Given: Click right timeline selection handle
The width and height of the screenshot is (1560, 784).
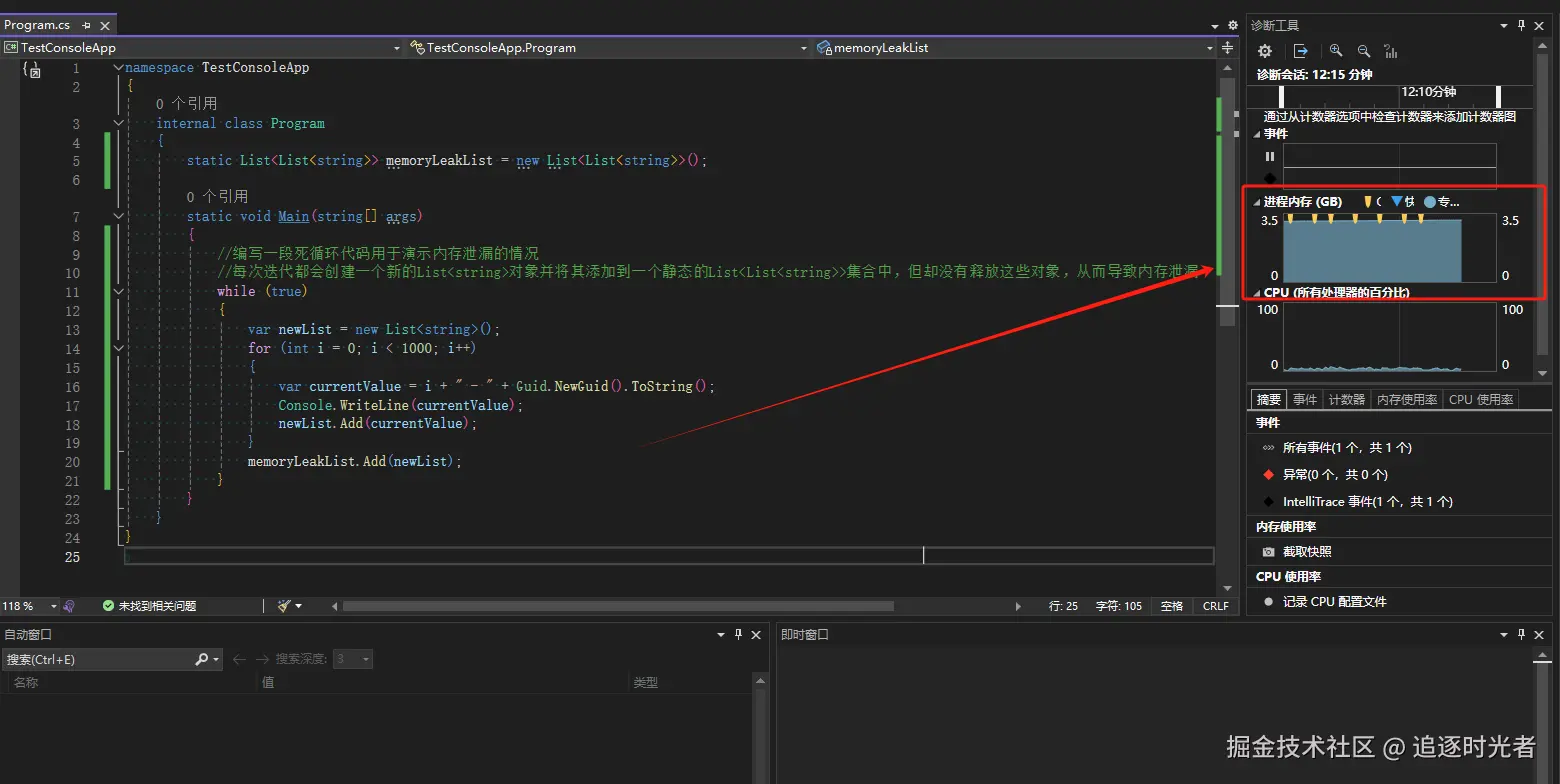Looking at the screenshot, I should [x=1498, y=96].
